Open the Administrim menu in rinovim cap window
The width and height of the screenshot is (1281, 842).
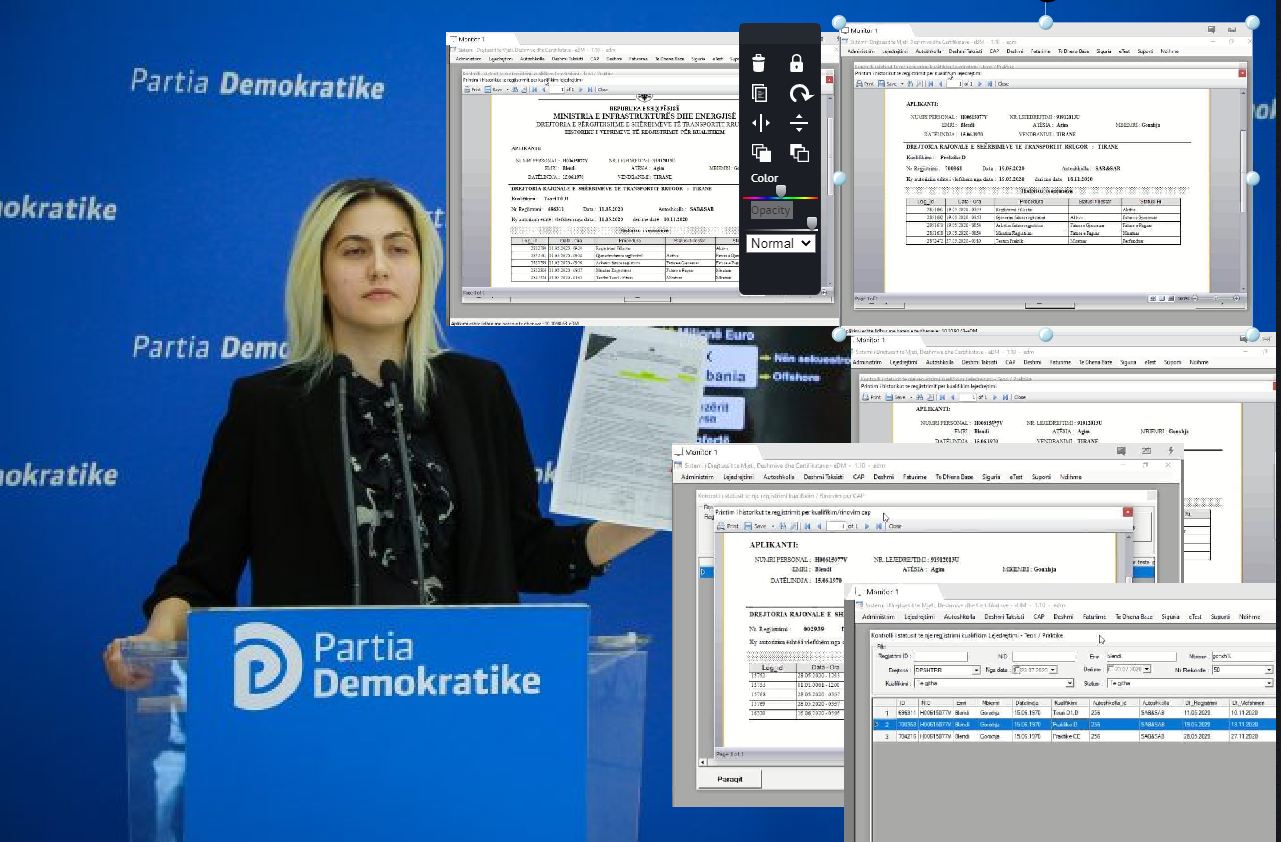coord(698,477)
